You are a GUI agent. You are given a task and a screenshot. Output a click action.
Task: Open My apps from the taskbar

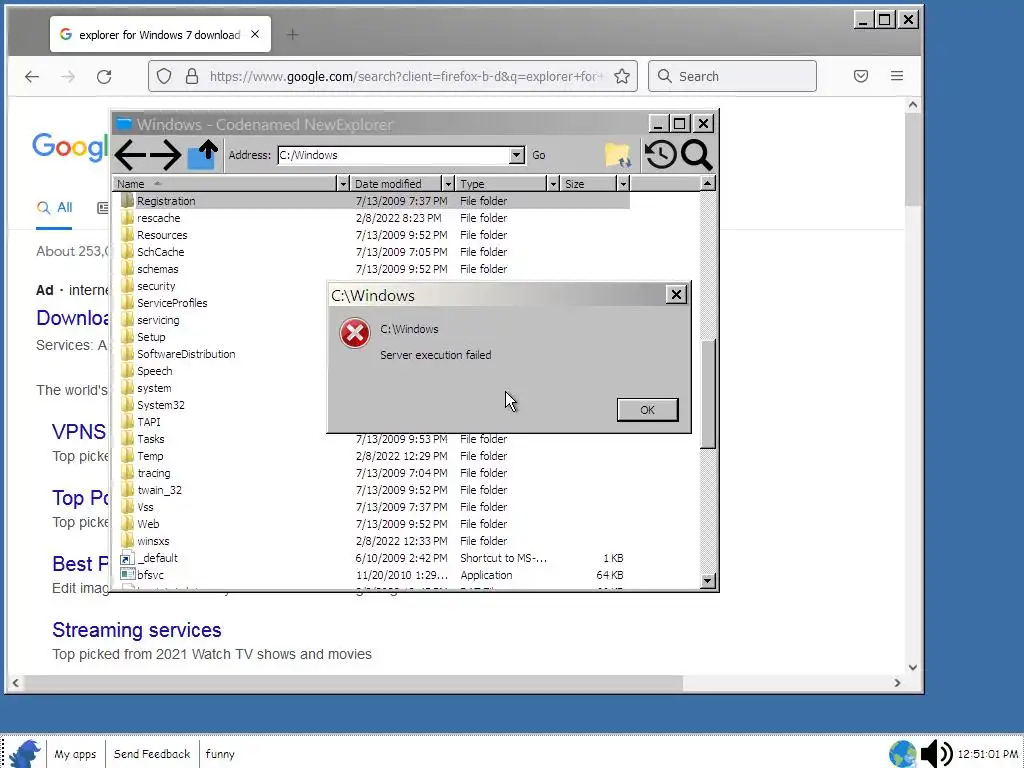point(75,754)
